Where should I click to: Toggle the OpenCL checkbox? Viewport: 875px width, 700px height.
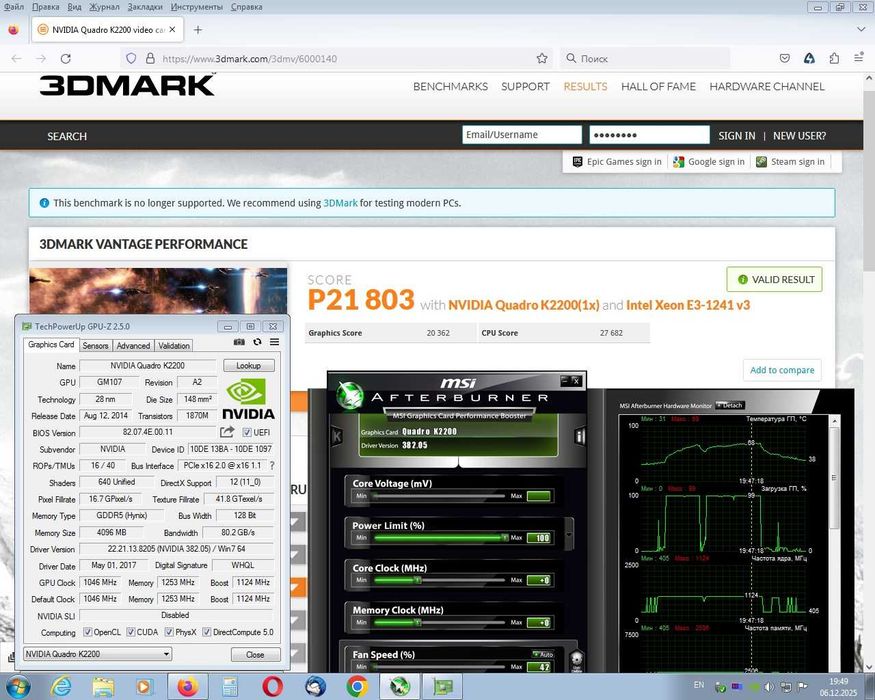(x=88, y=632)
